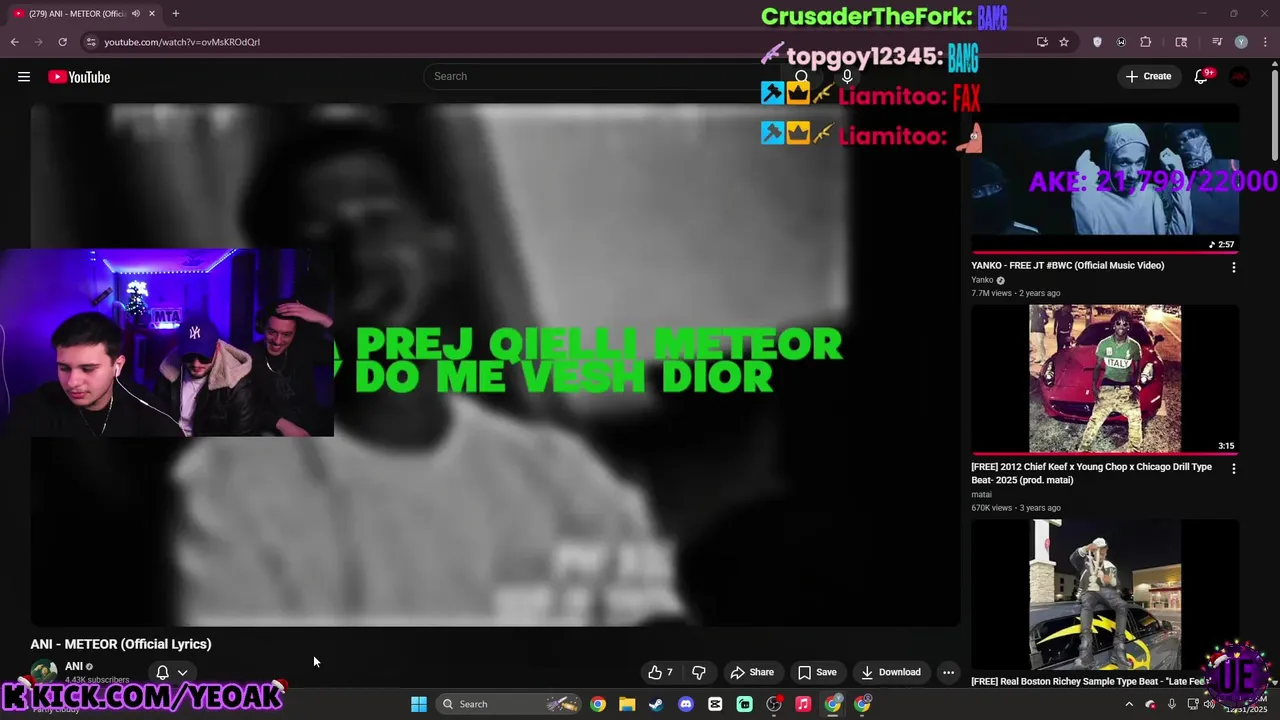View site information icon in address bar
This screenshot has width=1280, height=720.
click(x=91, y=42)
